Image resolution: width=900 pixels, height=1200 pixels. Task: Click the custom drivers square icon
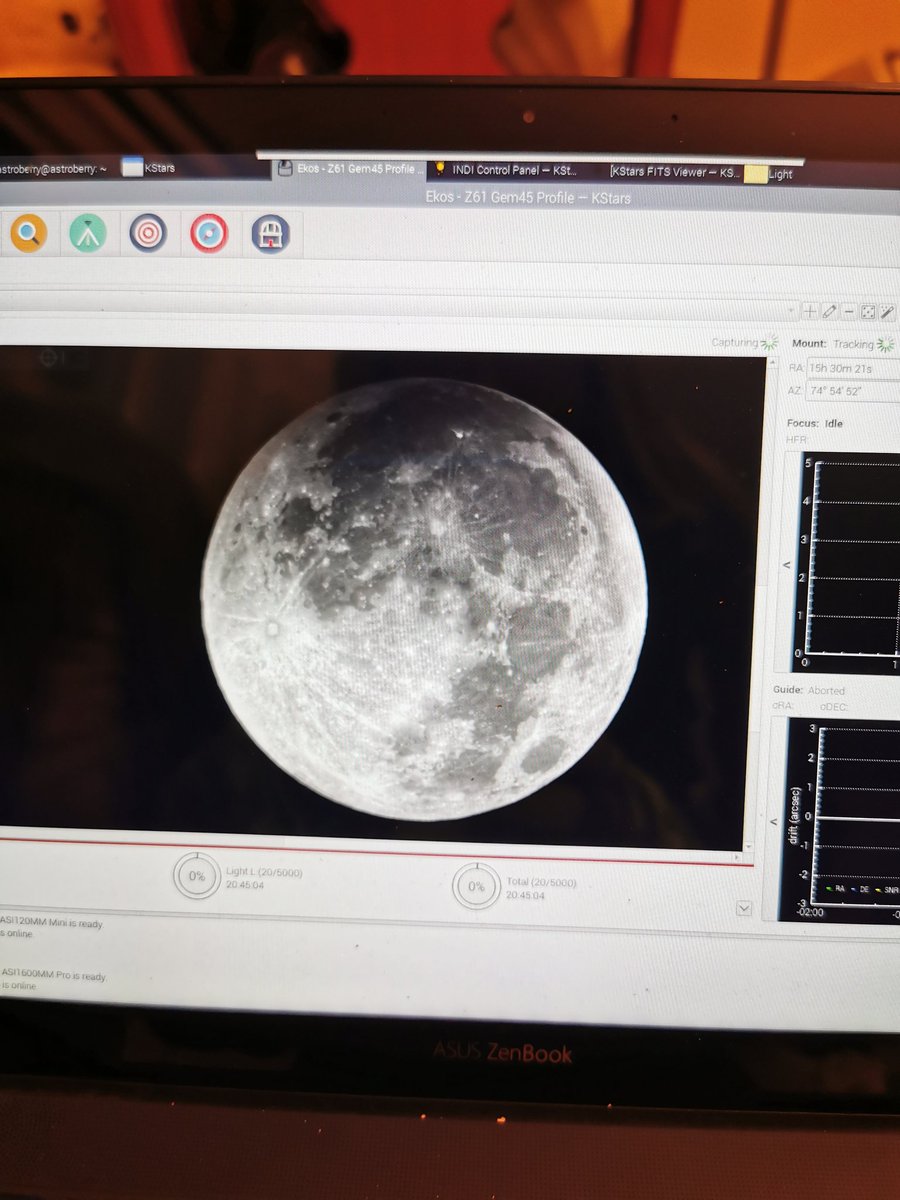point(867,311)
